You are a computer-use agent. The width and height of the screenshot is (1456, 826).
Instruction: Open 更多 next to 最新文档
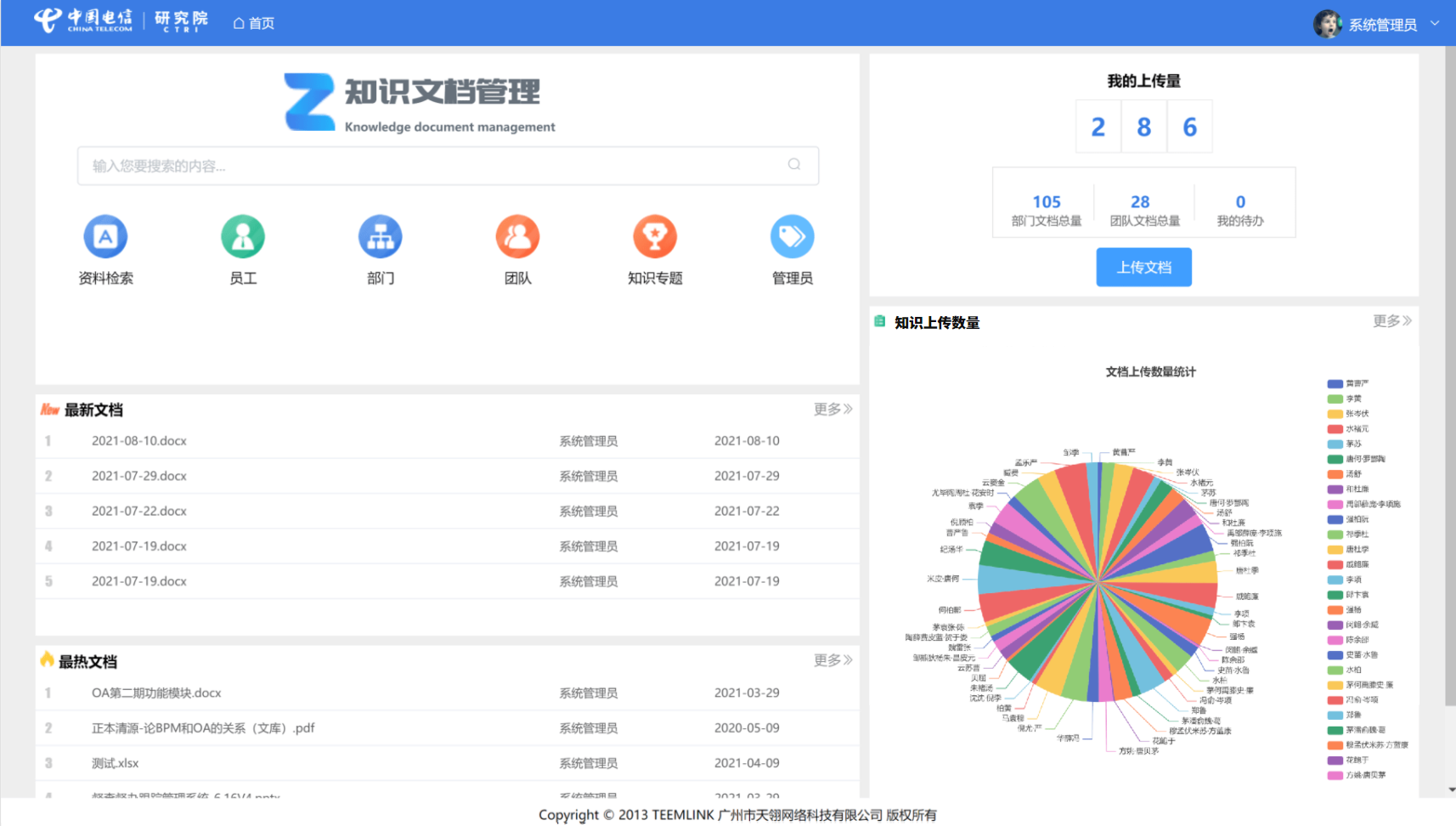(832, 409)
